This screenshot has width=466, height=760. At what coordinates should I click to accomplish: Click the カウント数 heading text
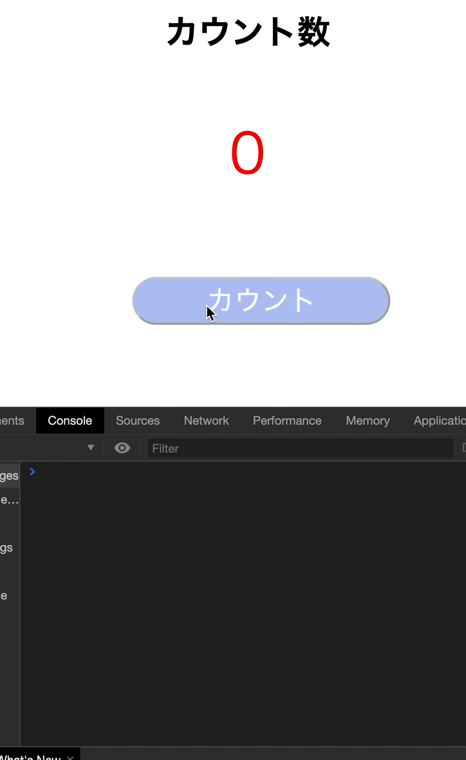(248, 32)
